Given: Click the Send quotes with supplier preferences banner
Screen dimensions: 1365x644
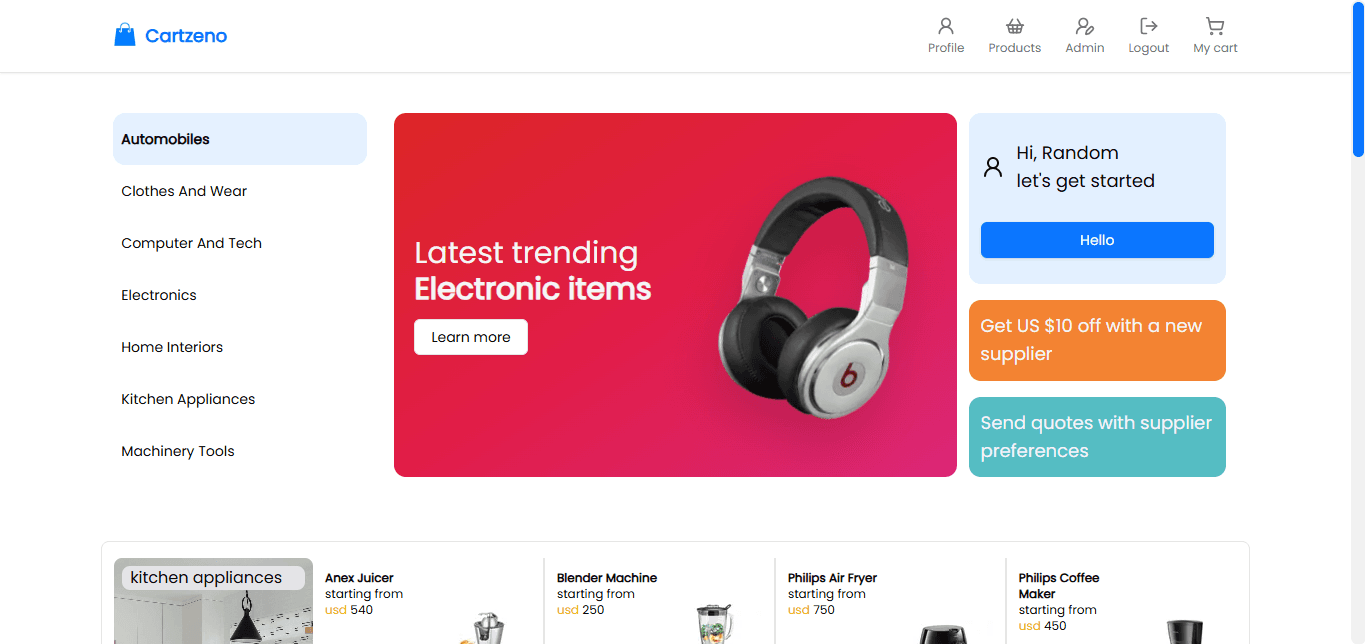Looking at the screenshot, I should click(1097, 437).
